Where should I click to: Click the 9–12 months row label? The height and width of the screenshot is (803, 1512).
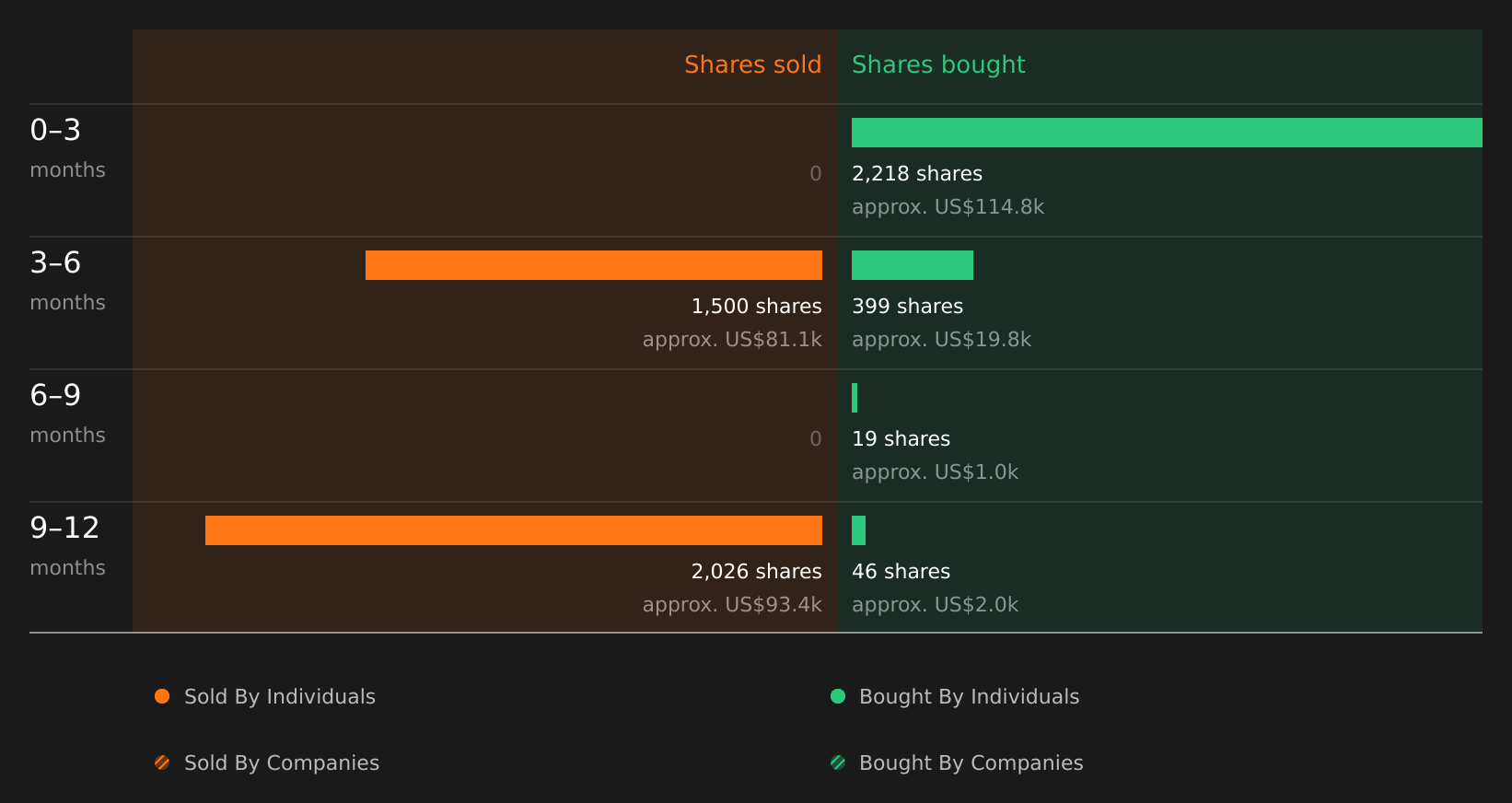(67, 546)
